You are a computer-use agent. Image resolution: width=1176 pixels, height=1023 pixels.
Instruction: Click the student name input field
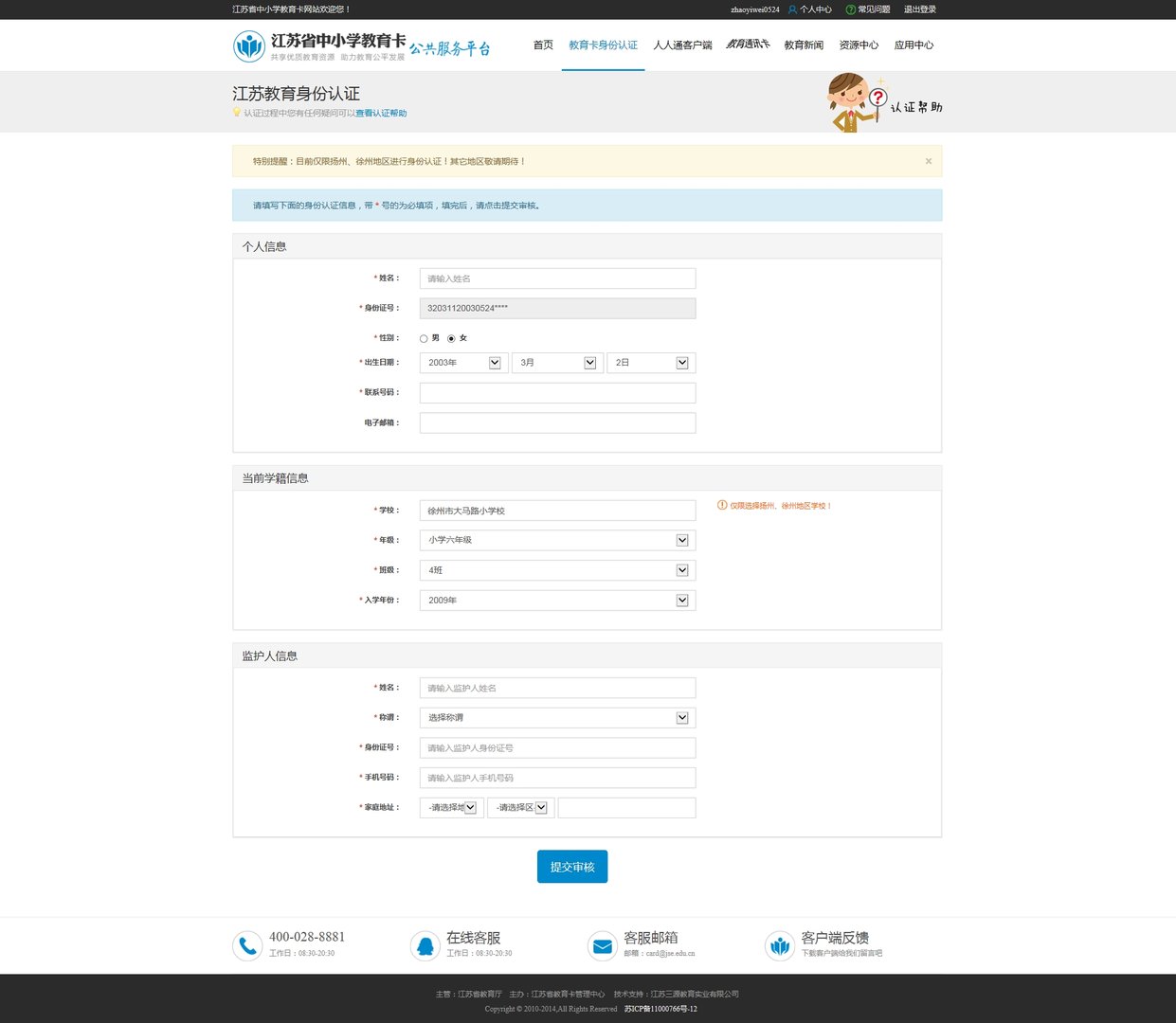(x=557, y=278)
